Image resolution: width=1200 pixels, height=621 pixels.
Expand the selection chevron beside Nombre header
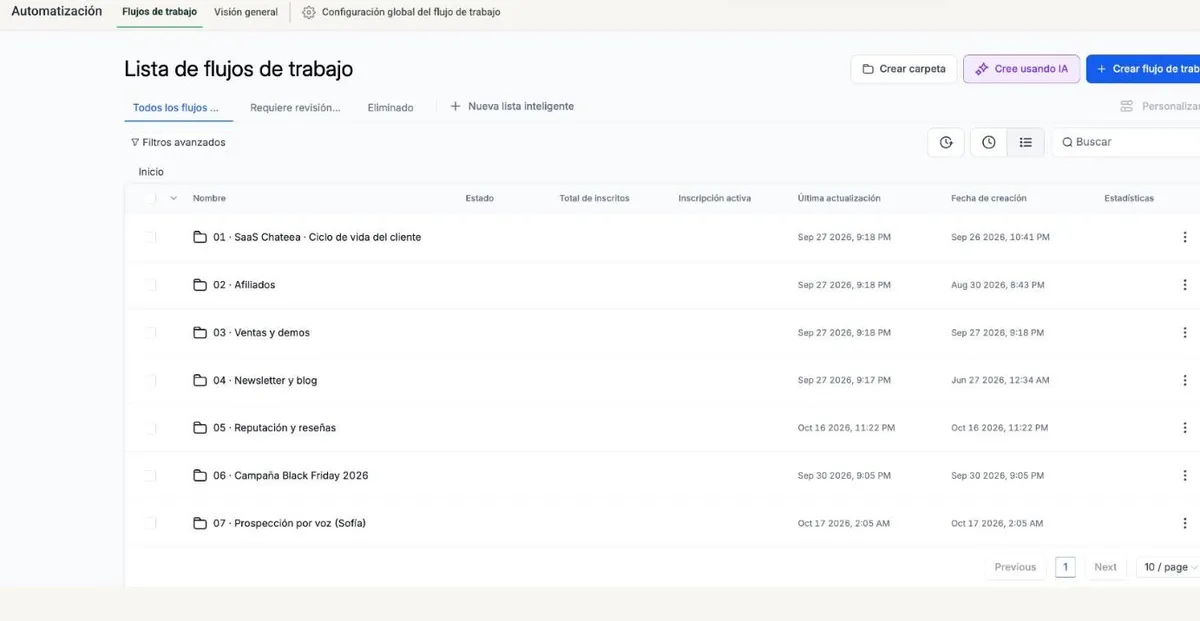[x=173, y=198]
